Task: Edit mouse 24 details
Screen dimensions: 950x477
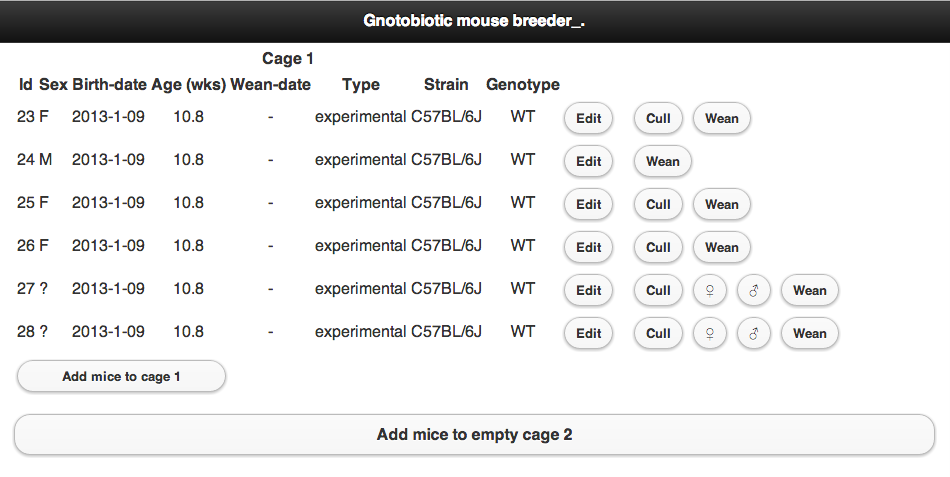Action: [589, 162]
